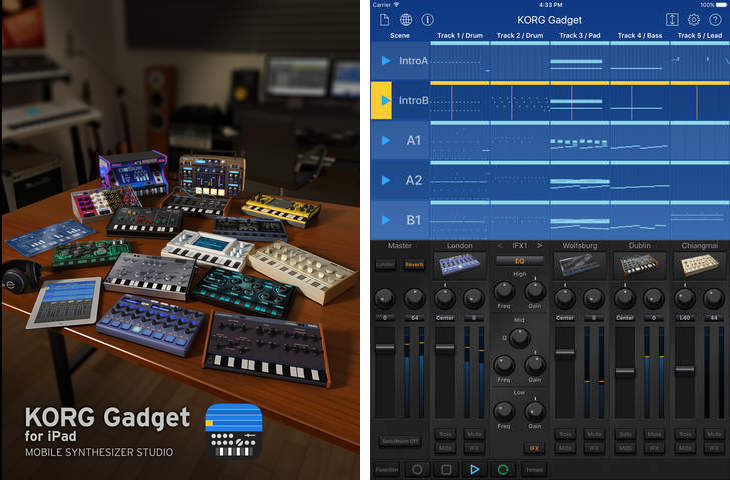Image resolution: width=730 pixels, height=480 pixels.
Task: Open the Chiangmai gadget thumbnail
Action: click(x=699, y=265)
